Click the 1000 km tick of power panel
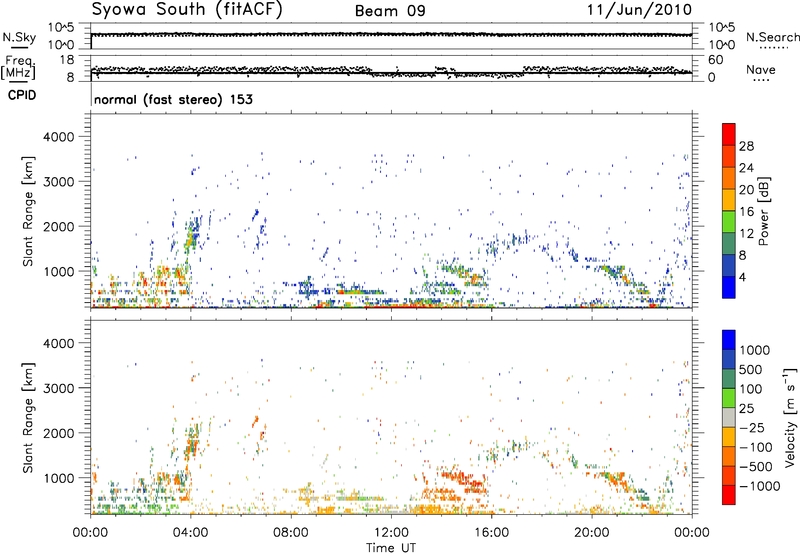 [x=59, y=271]
